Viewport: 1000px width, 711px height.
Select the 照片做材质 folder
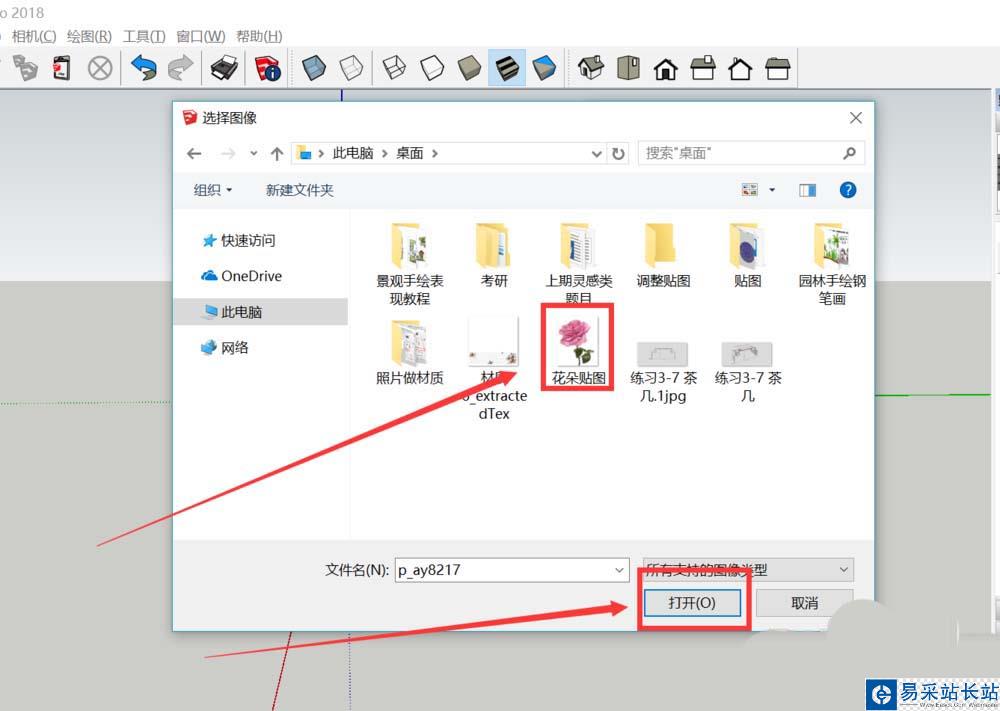pyautogui.click(x=409, y=353)
